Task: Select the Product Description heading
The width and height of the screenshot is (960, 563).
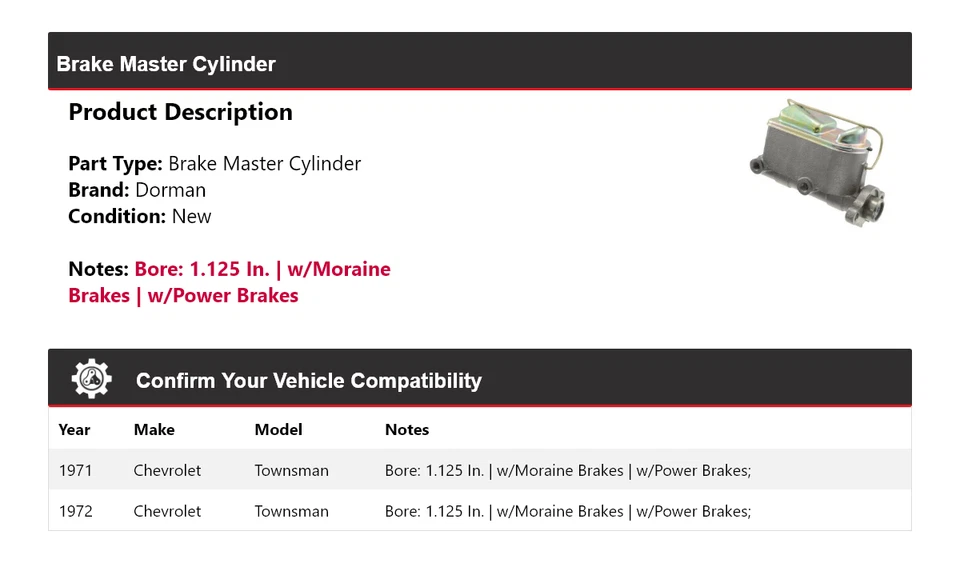Action: (180, 112)
